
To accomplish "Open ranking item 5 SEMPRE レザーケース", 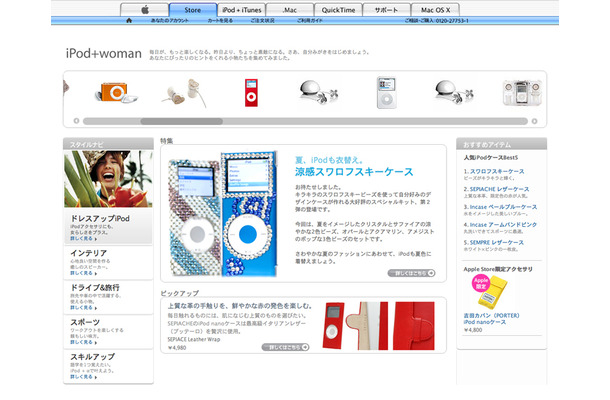I will tap(494, 242).
